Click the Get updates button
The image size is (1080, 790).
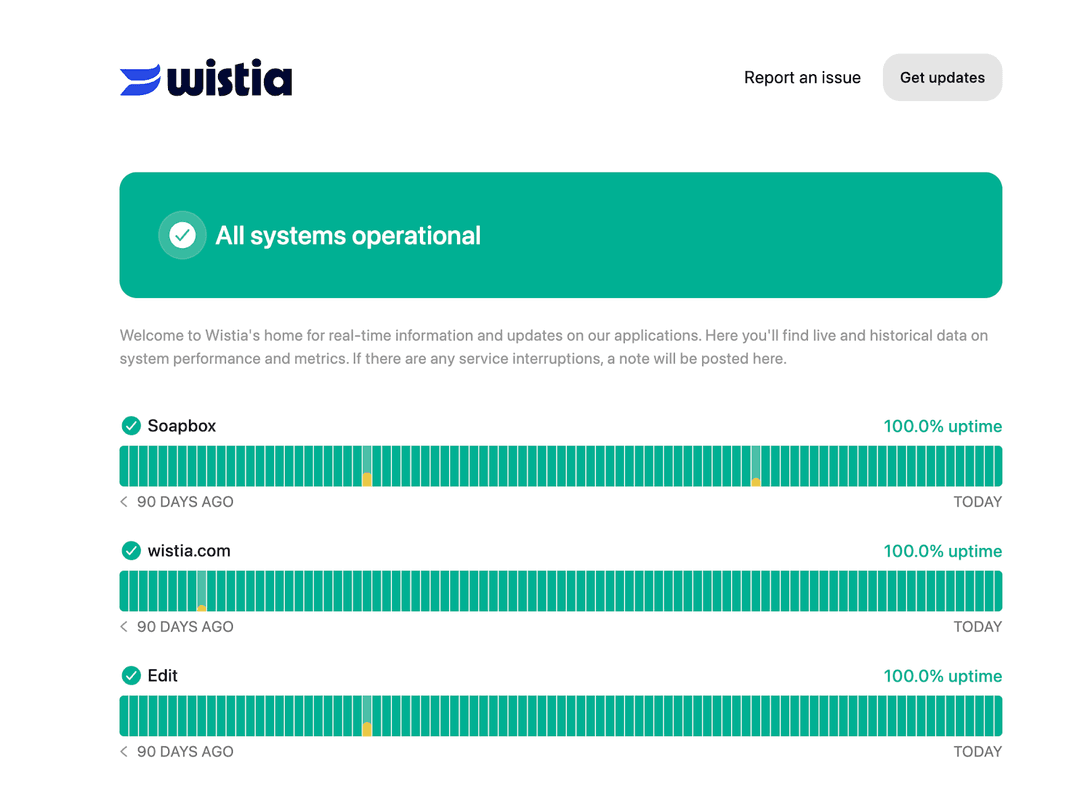pyautogui.click(x=942, y=77)
